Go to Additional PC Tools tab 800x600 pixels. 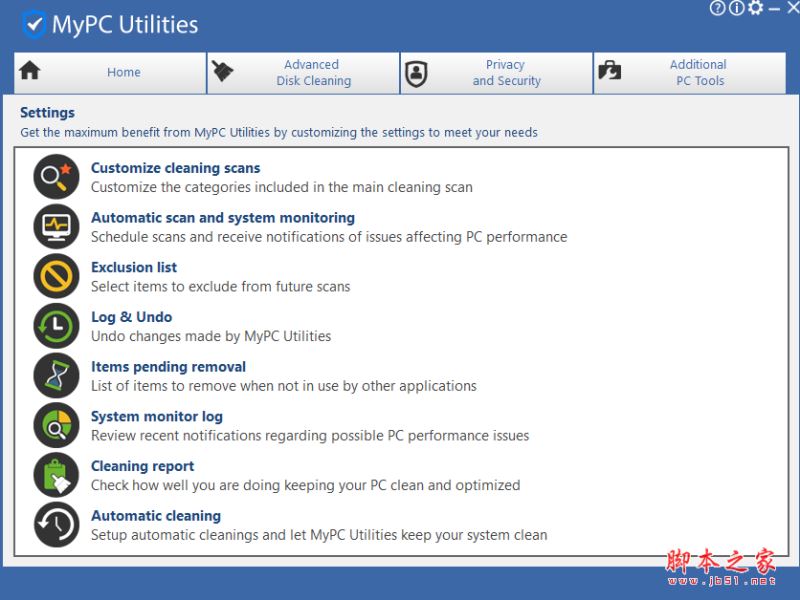tap(690, 72)
